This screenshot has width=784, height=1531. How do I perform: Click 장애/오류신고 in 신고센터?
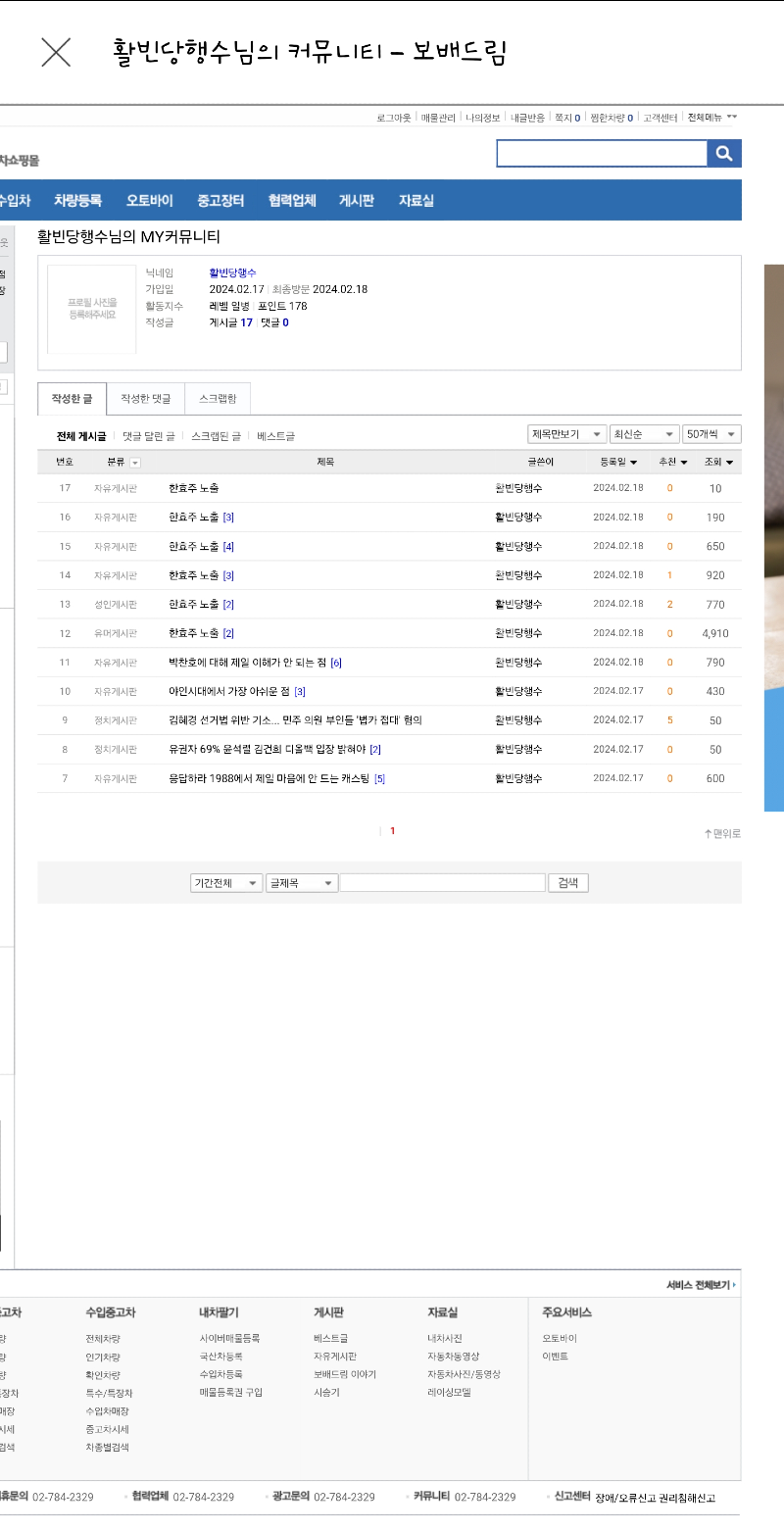(x=625, y=1498)
